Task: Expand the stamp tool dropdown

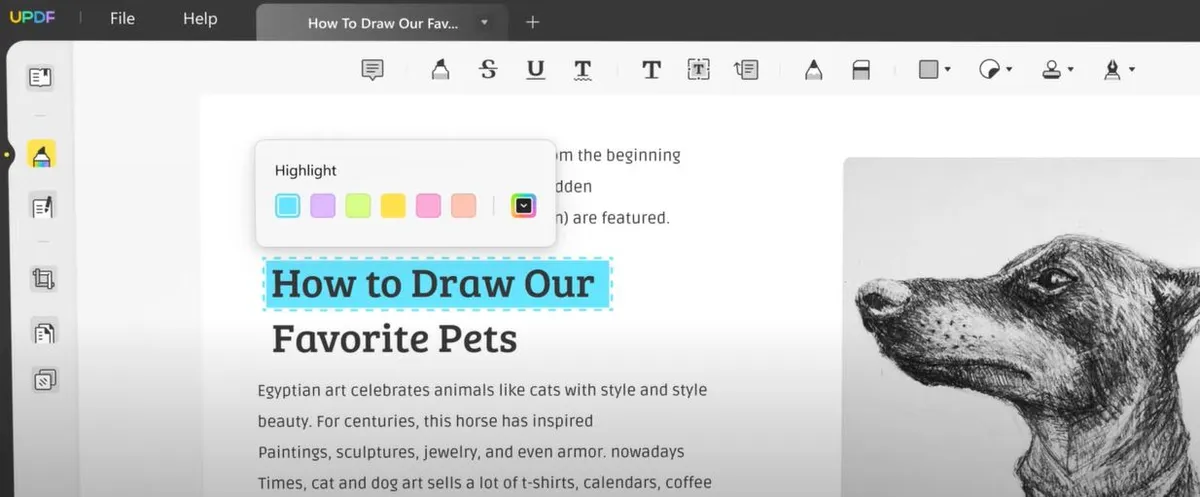Action: [x=1070, y=70]
